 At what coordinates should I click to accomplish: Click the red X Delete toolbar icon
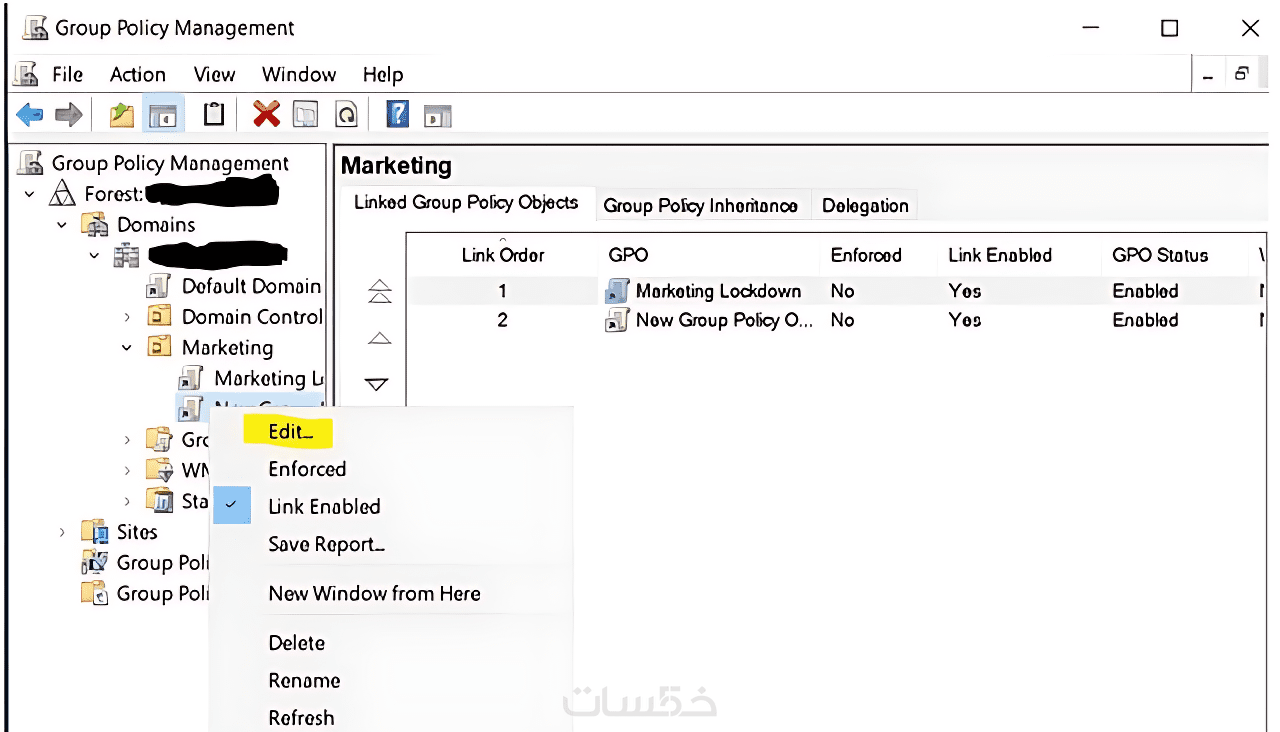[266, 114]
